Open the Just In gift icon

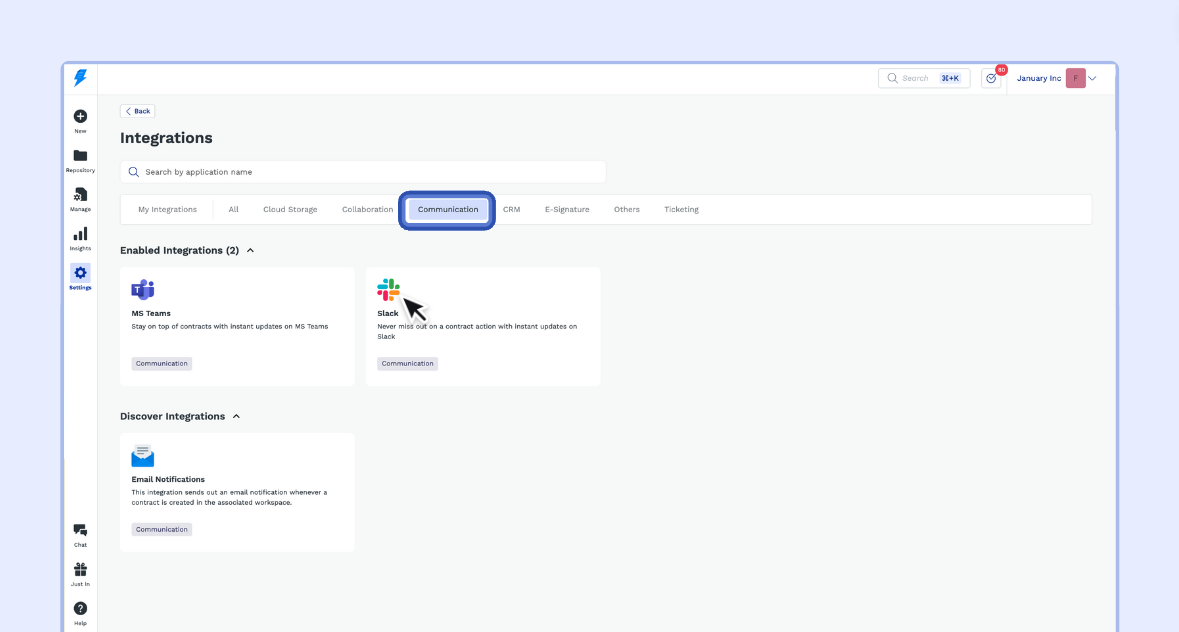pyautogui.click(x=80, y=574)
